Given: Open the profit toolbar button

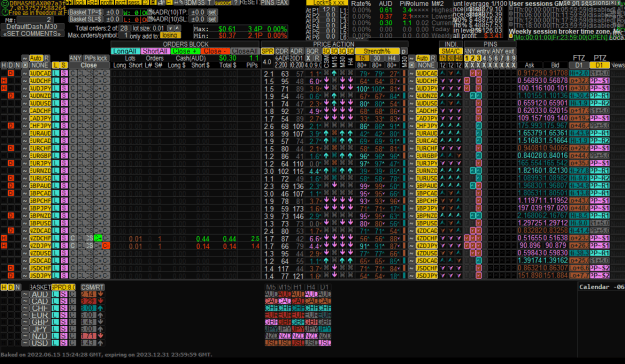Looking at the screenshot, I should click(107, 2).
